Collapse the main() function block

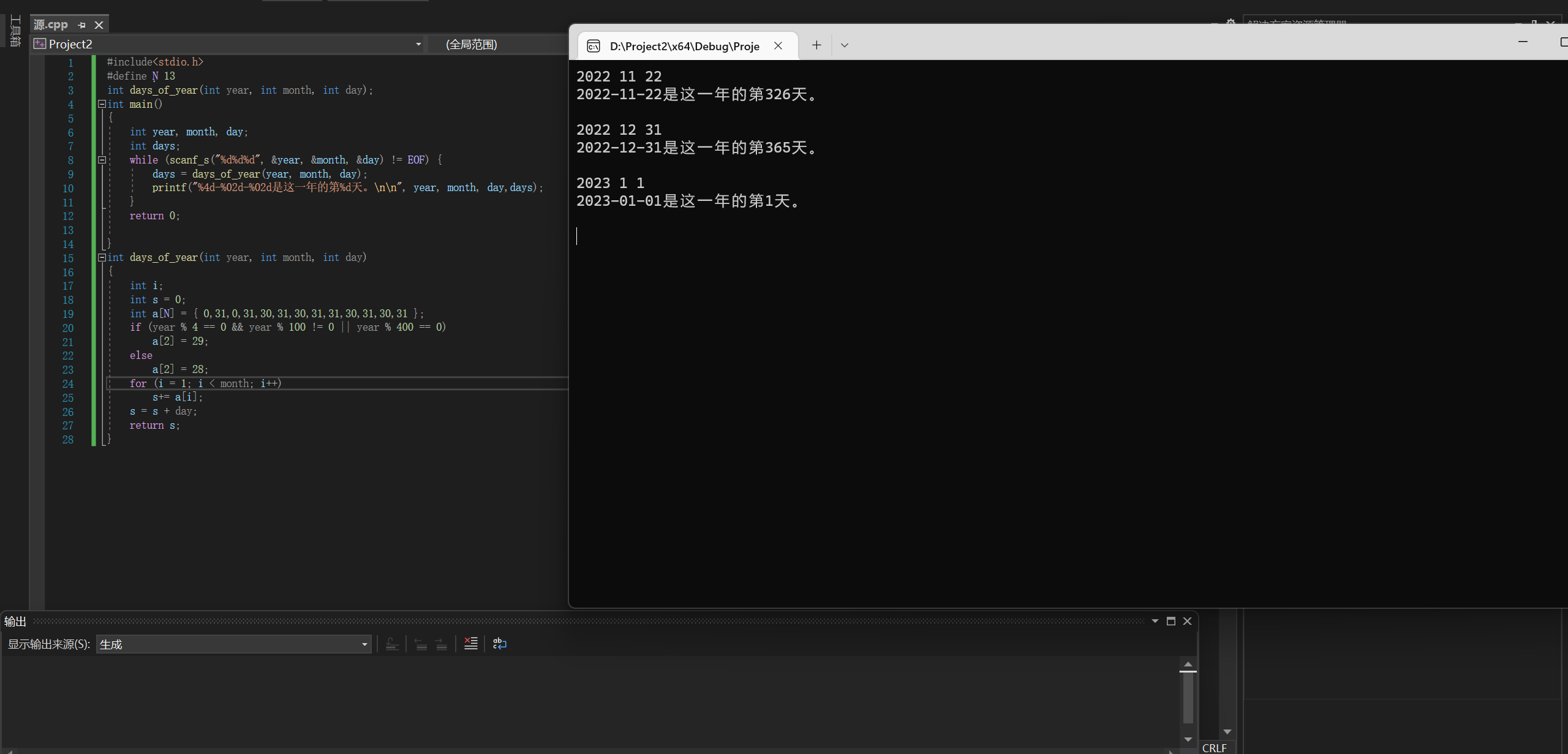click(102, 104)
